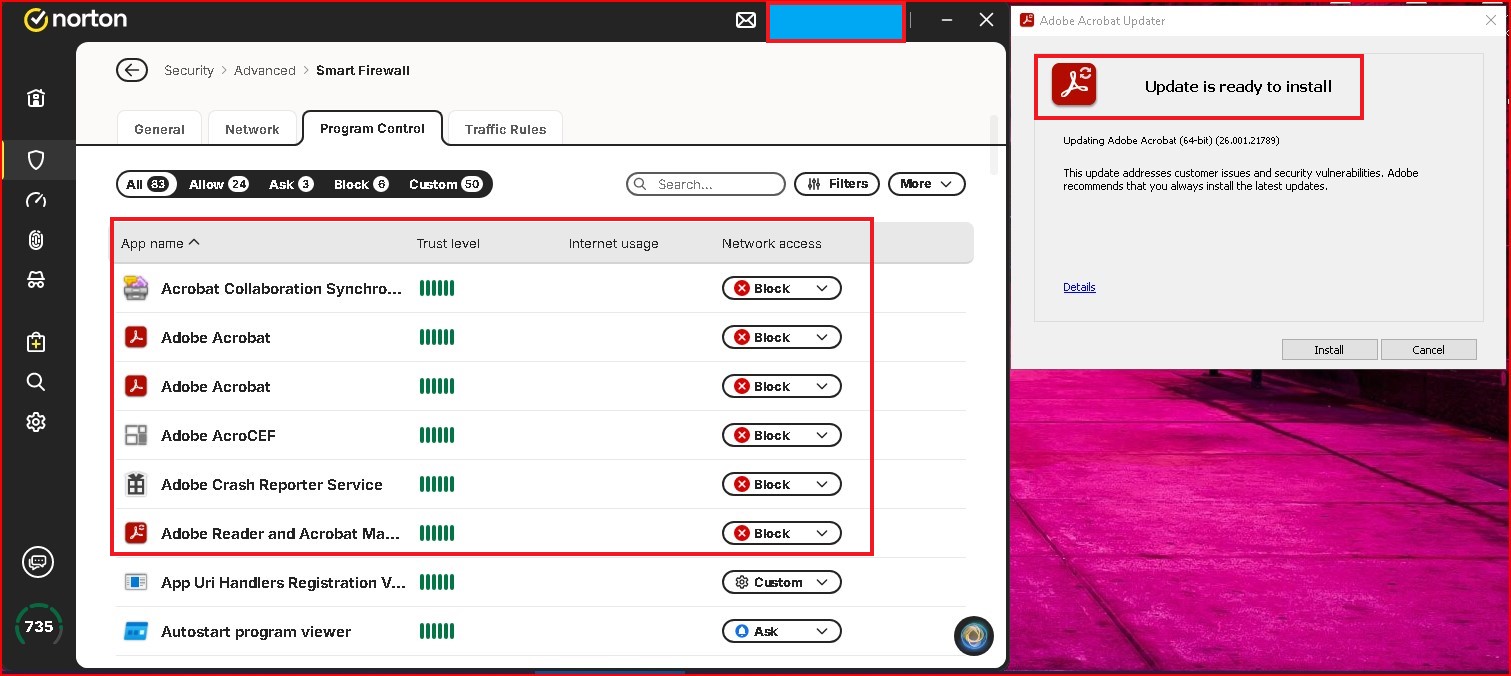Switch to the Network tab

[x=252, y=129]
